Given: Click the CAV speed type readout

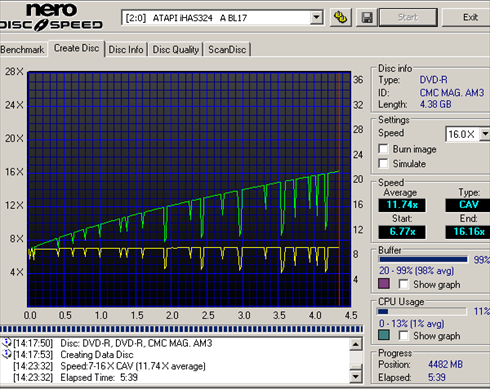Looking at the screenshot, I should (x=468, y=205).
